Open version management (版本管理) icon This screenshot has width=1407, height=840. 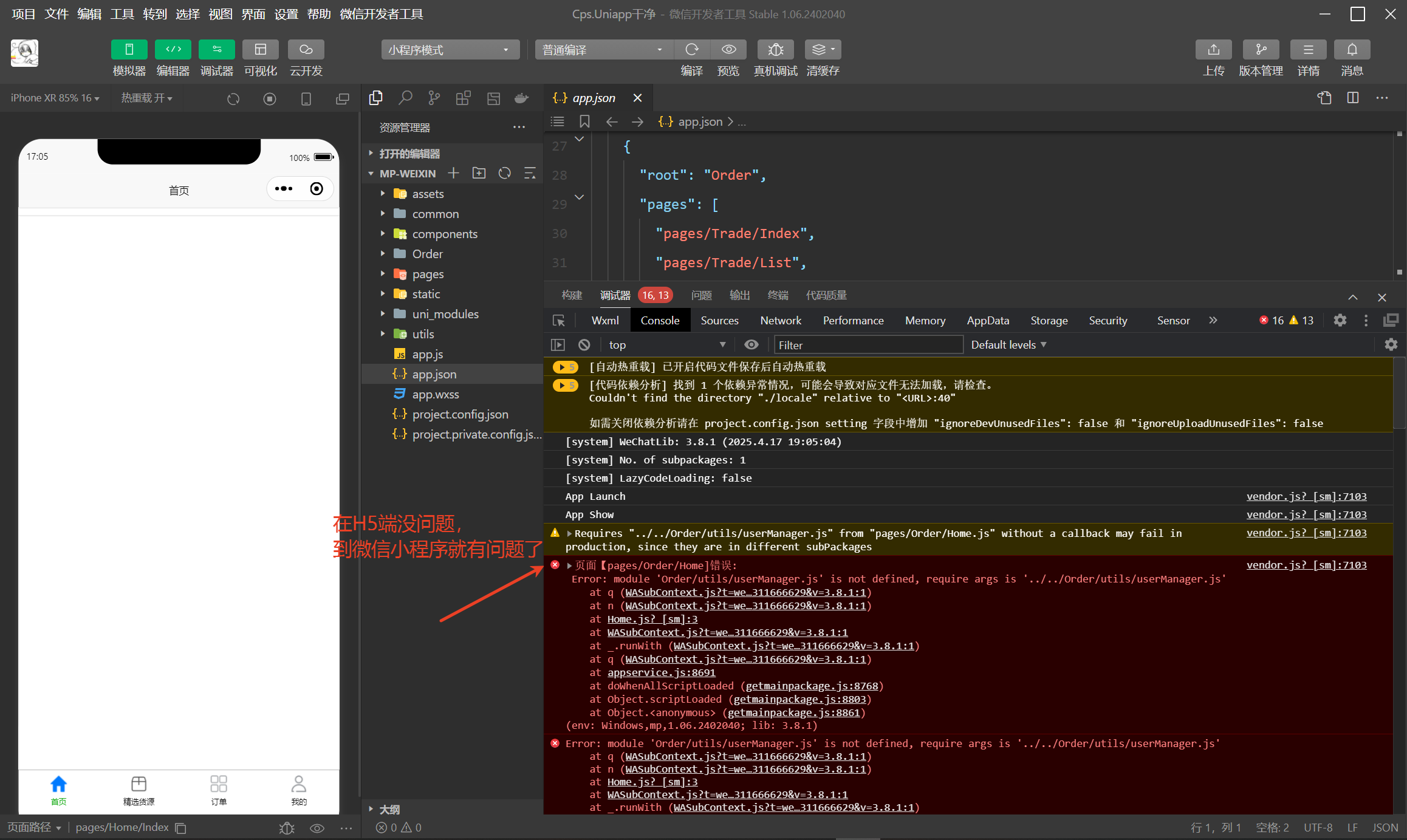(x=1261, y=50)
